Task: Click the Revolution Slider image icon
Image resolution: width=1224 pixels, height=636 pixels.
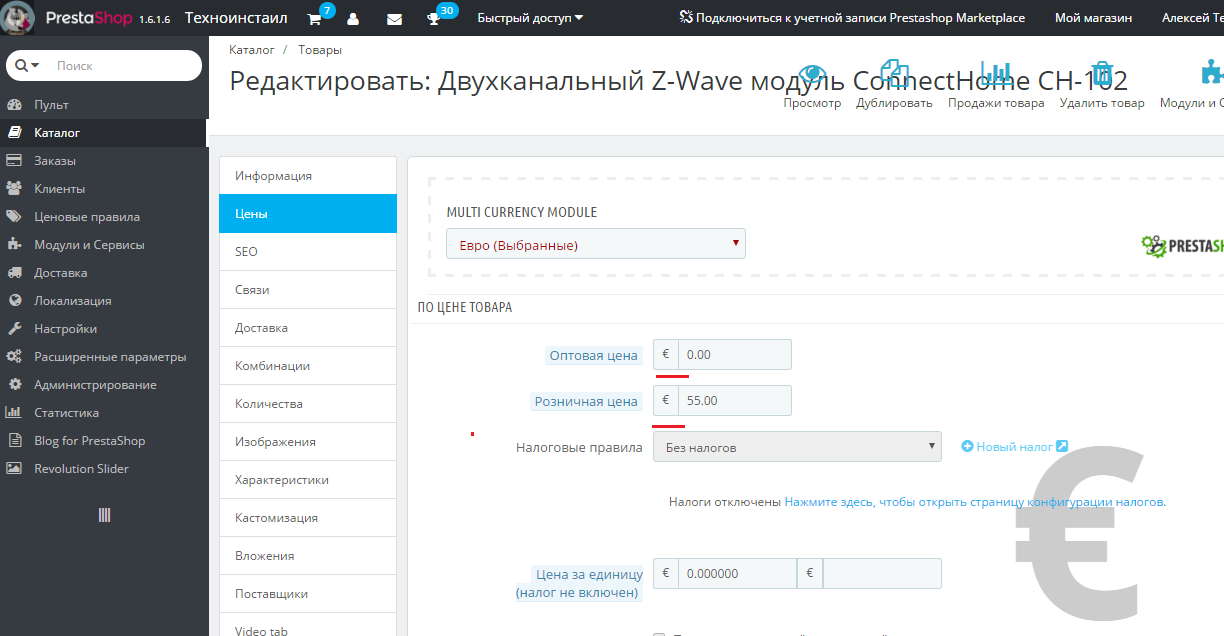Action: [x=14, y=469]
